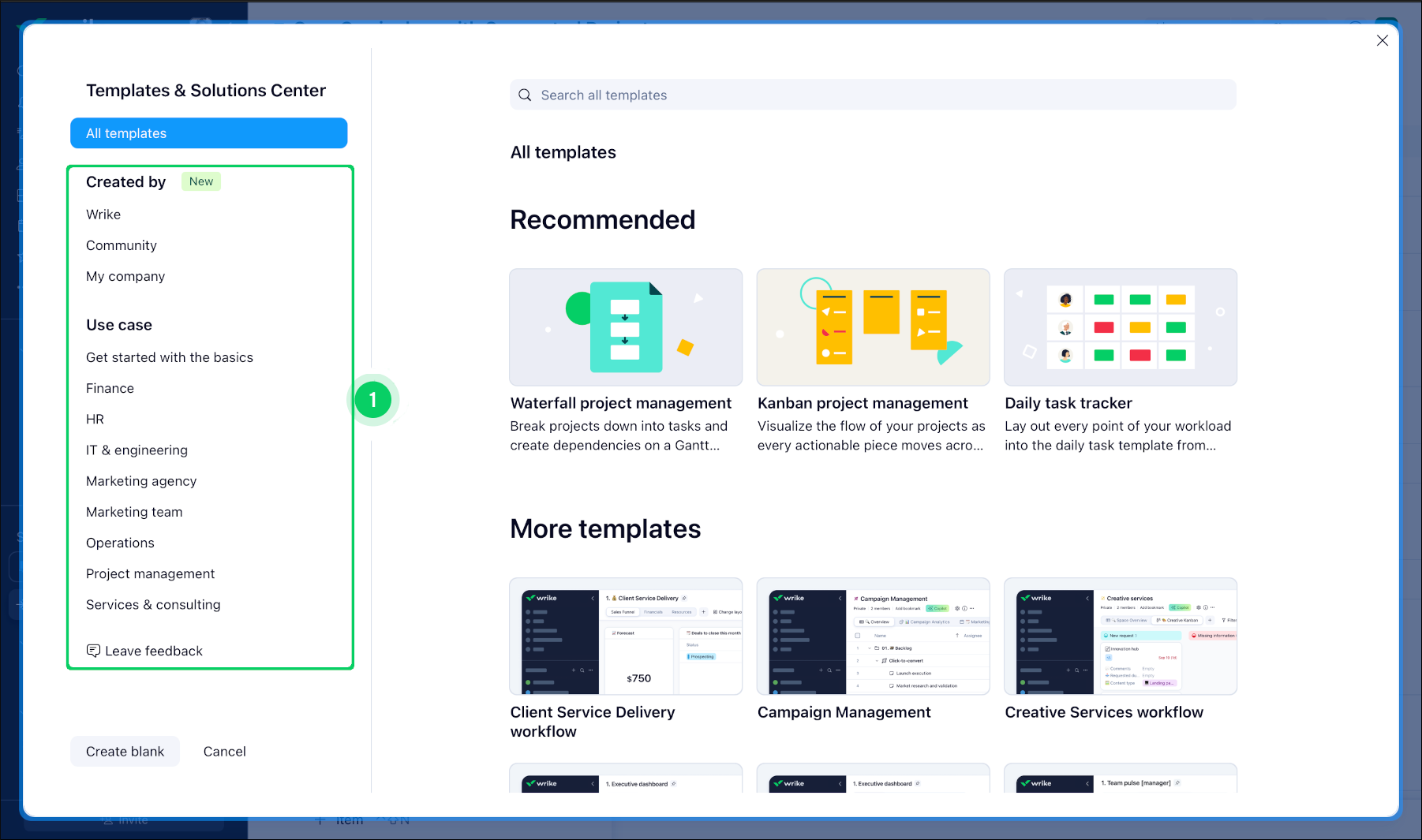1422x840 pixels.
Task: Filter templates created by Wrike
Action: (103, 215)
